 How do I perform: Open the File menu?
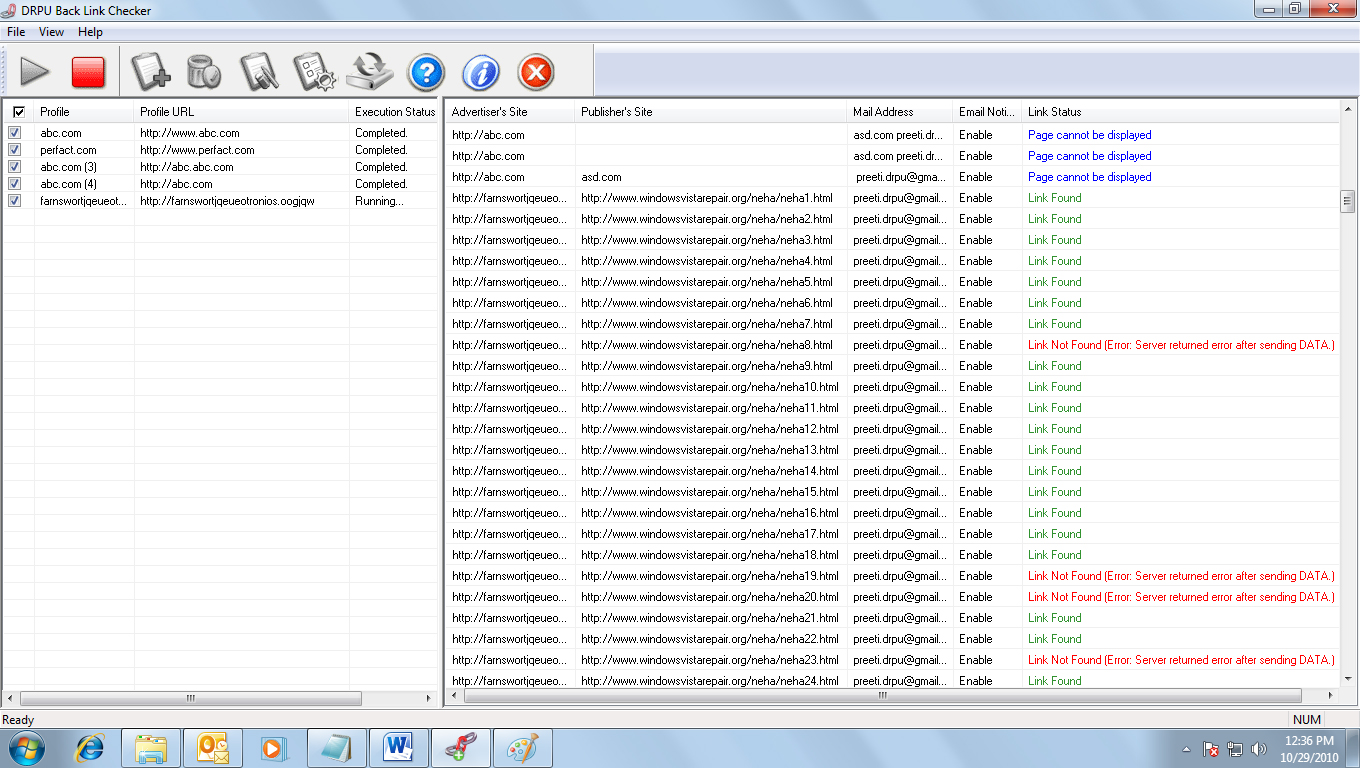(16, 32)
